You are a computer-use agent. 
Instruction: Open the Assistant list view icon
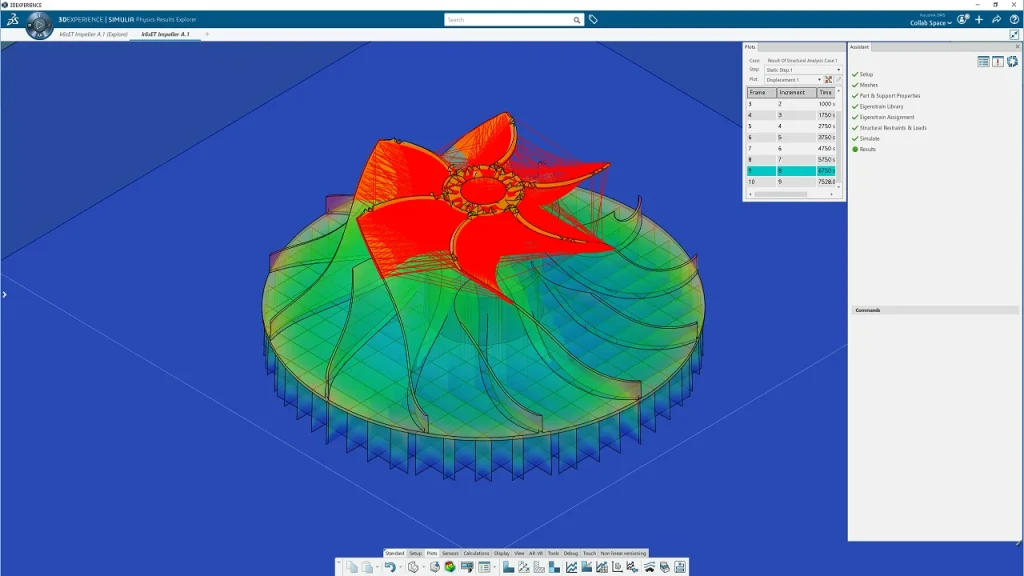(x=983, y=62)
